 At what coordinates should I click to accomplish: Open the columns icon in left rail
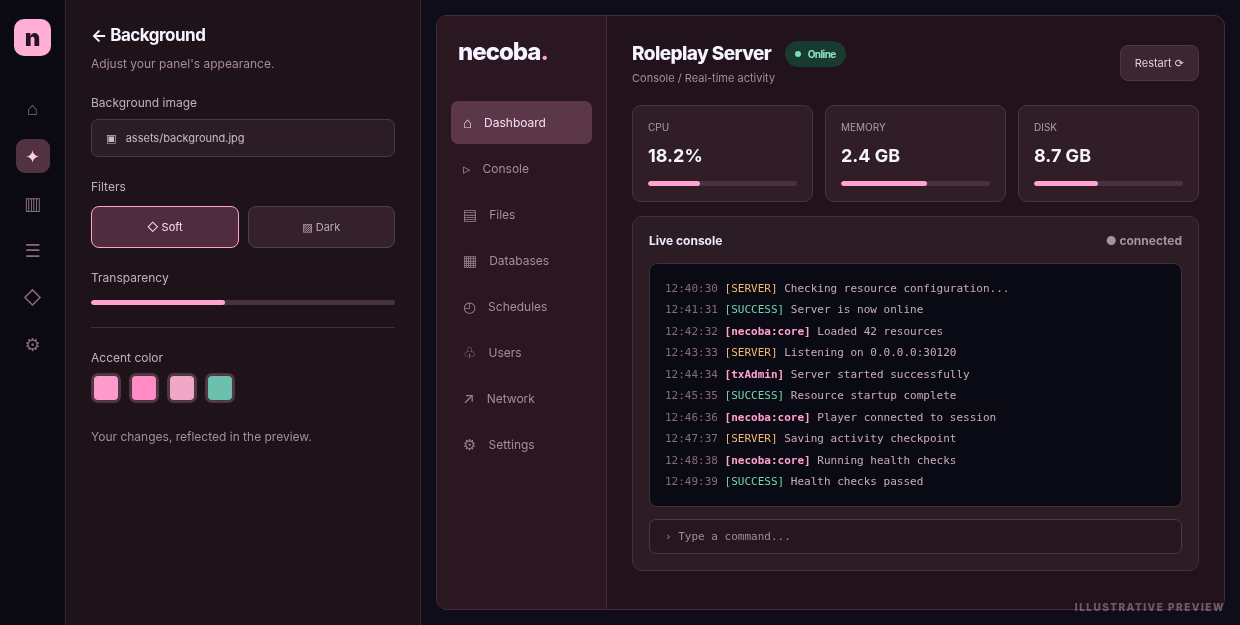(32, 204)
